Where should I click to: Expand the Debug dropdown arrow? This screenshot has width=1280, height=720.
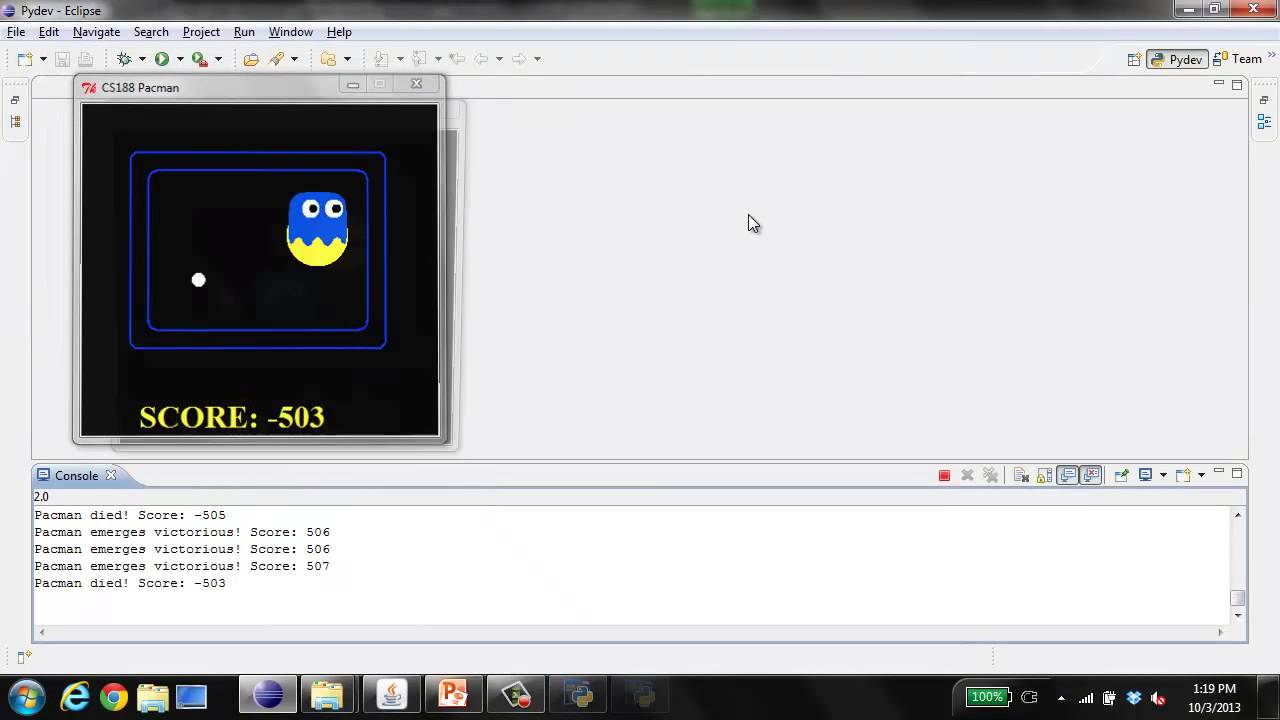coord(142,59)
